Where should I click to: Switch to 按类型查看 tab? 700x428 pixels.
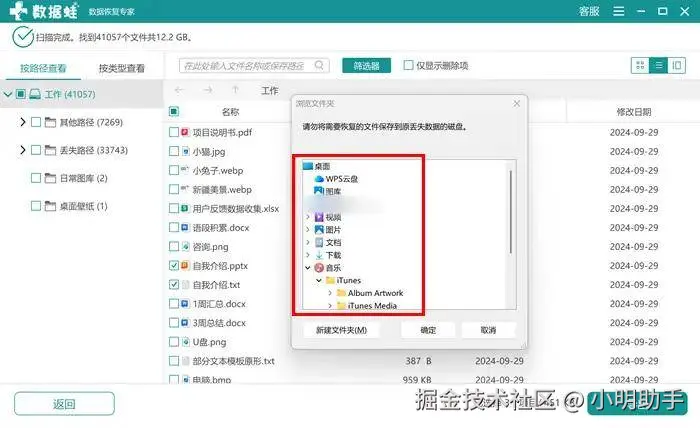tap(121, 68)
